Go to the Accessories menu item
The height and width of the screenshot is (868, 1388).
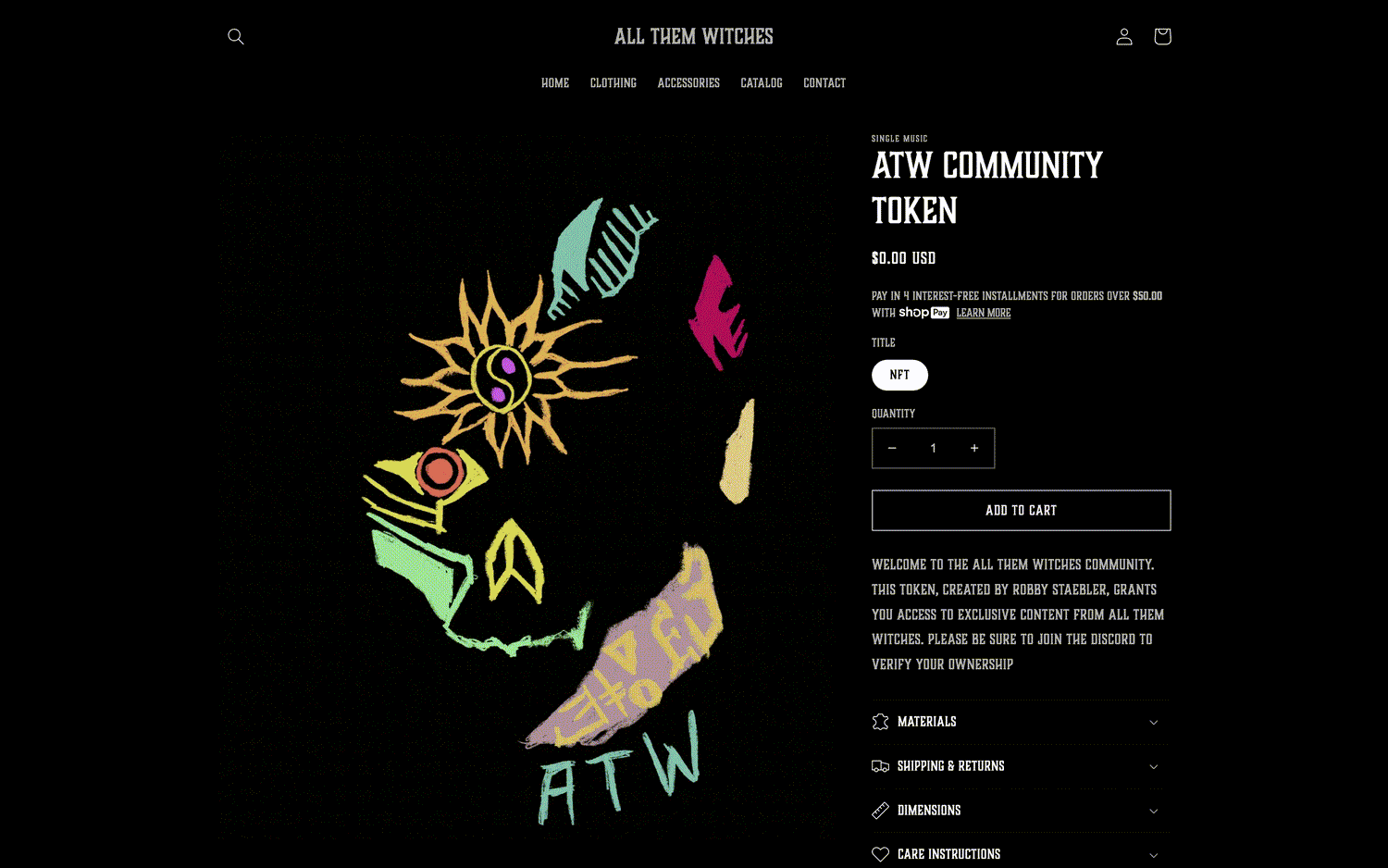tap(688, 83)
